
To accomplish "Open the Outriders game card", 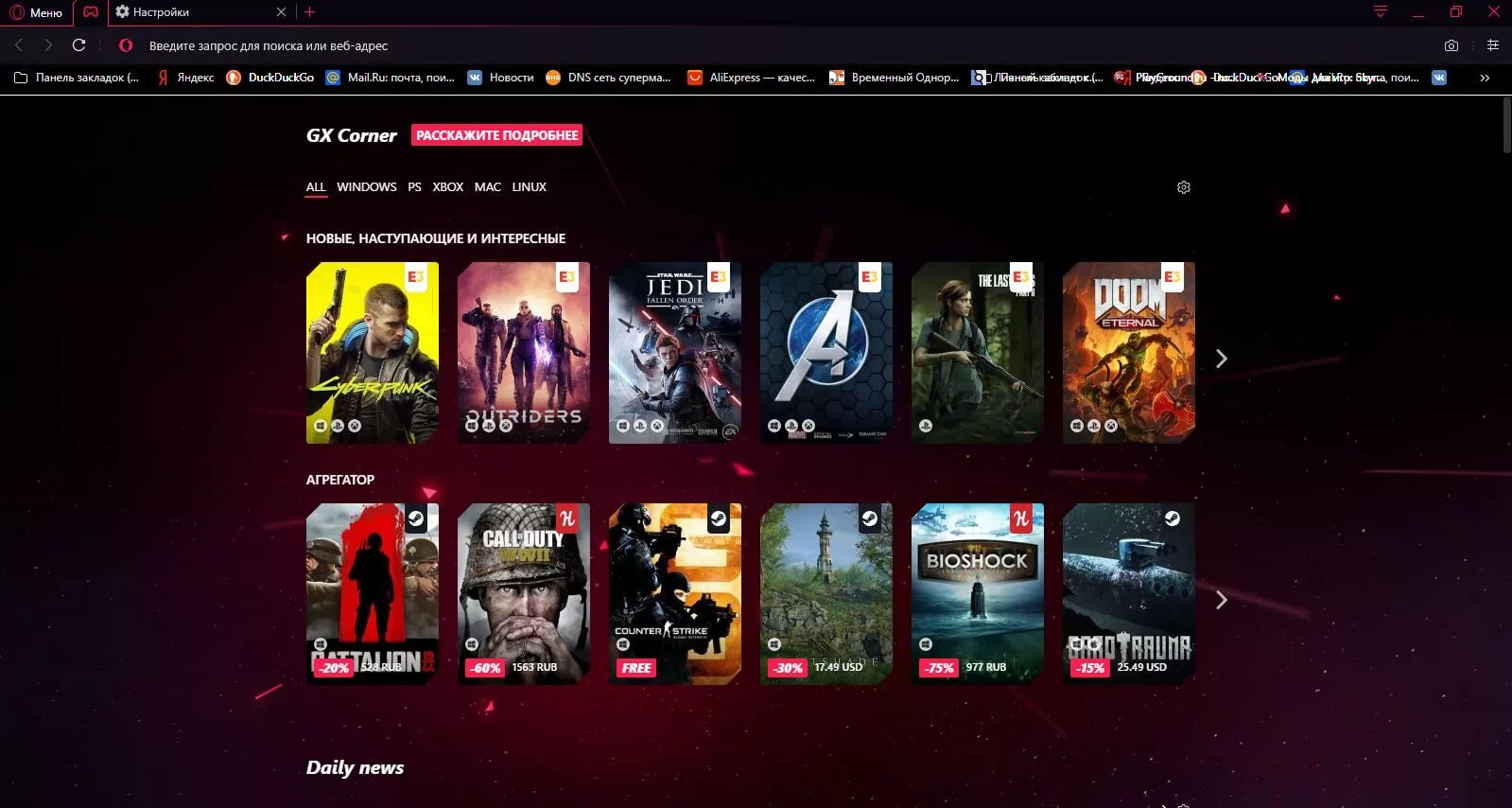I will click(524, 353).
